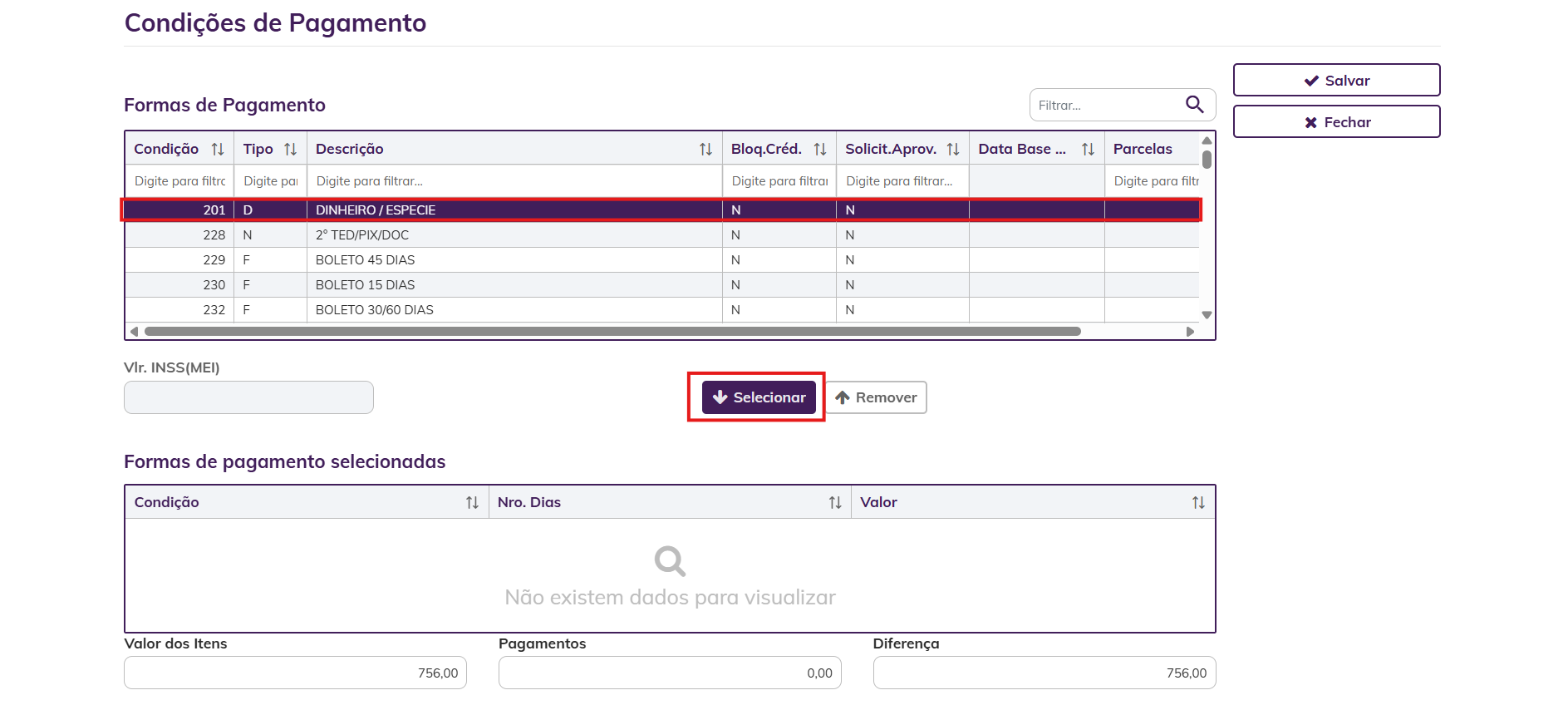Select the DINHEIRO / ESPECIE row
1568x705 pixels.
coord(661,210)
